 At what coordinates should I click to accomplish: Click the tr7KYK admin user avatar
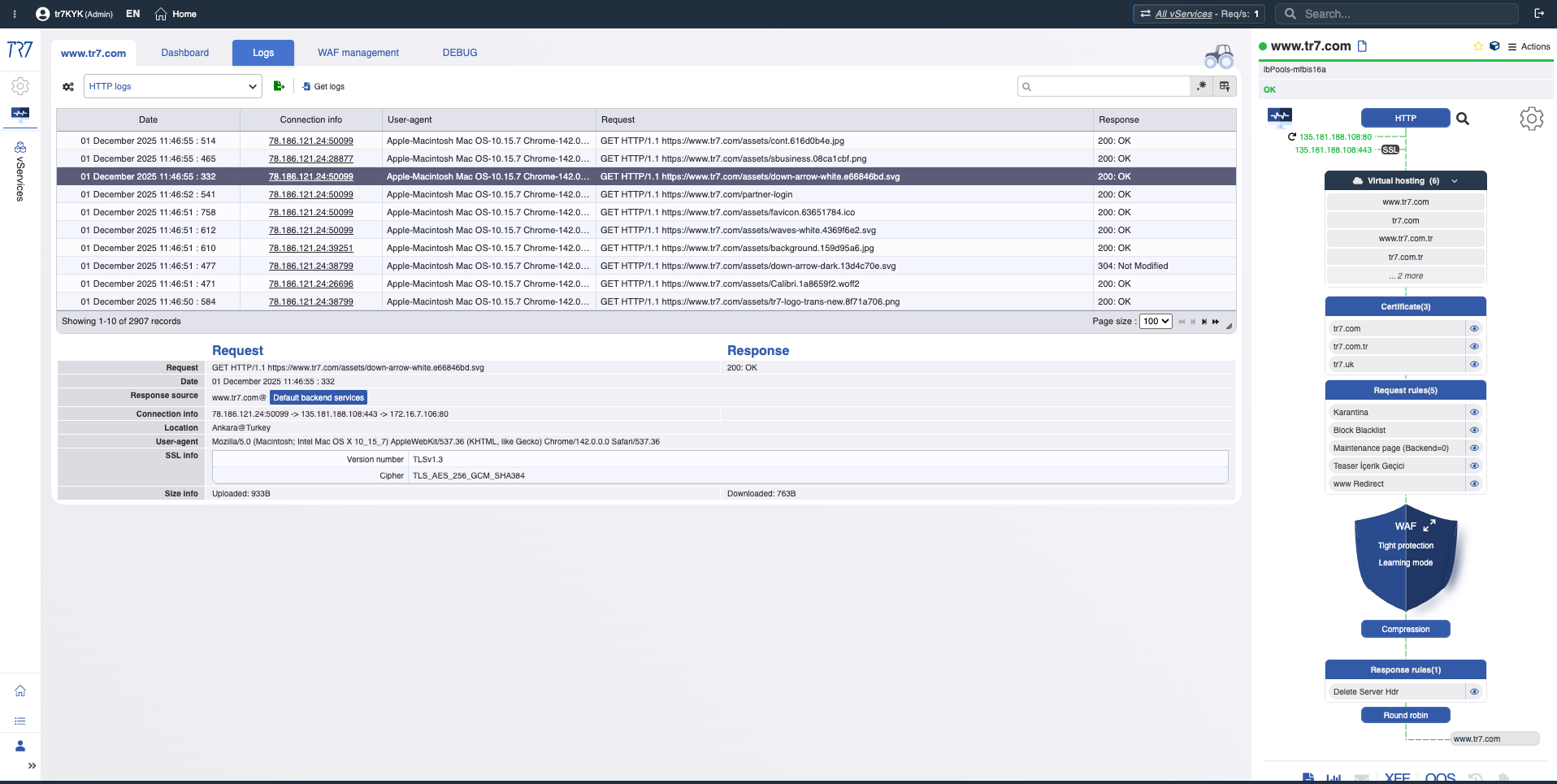42,14
